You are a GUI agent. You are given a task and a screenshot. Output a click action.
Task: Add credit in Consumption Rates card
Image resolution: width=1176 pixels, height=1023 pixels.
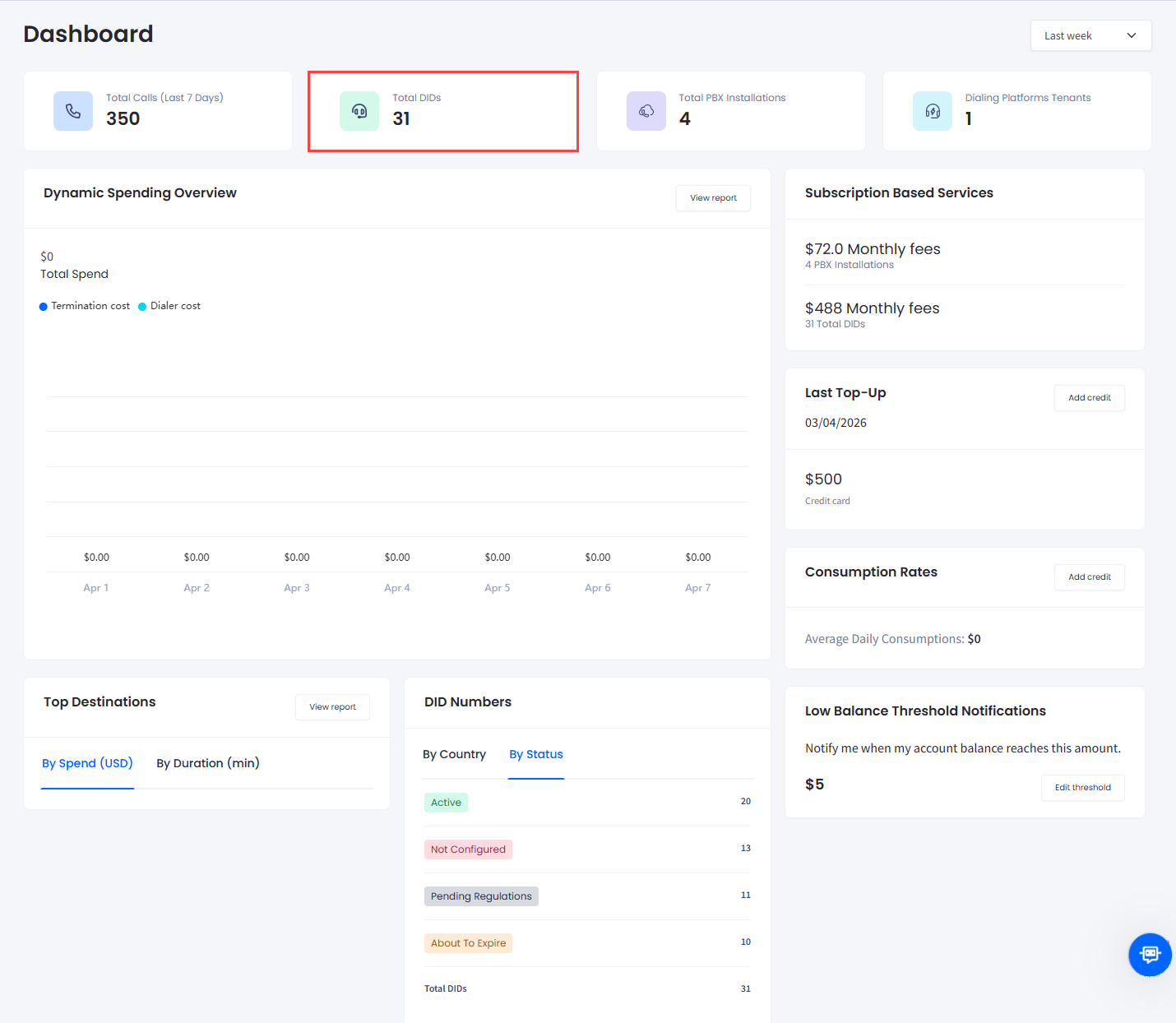pos(1089,577)
